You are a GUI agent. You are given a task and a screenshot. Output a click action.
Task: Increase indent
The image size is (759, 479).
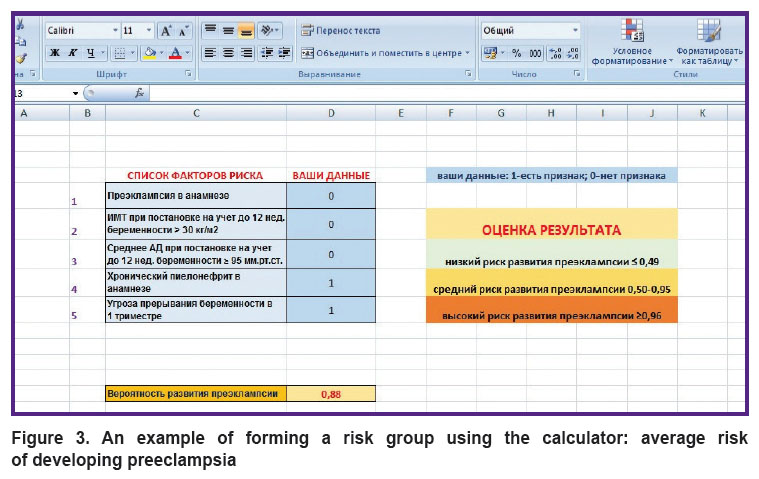(x=284, y=53)
